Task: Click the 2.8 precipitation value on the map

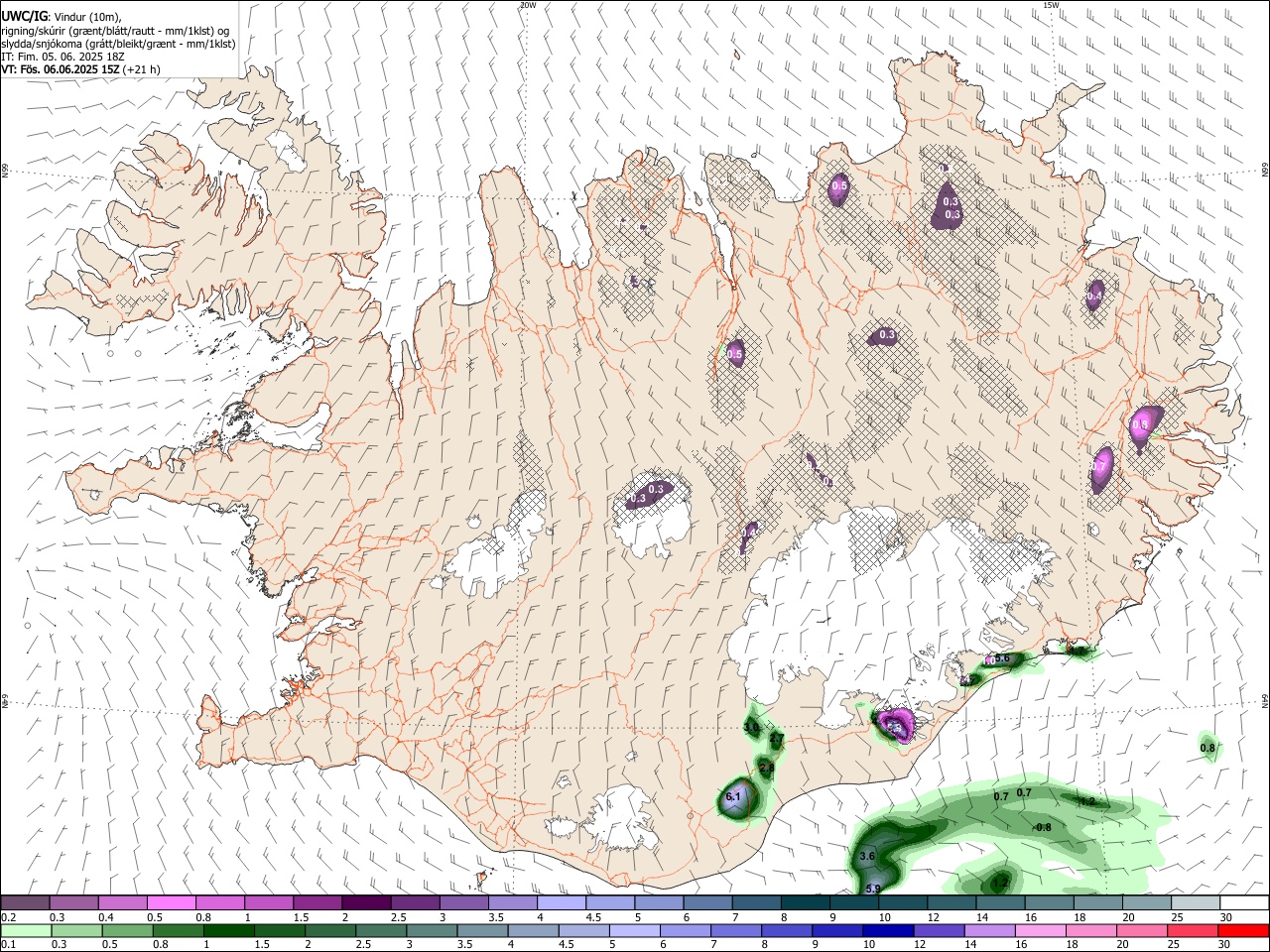Action: click(x=766, y=768)
